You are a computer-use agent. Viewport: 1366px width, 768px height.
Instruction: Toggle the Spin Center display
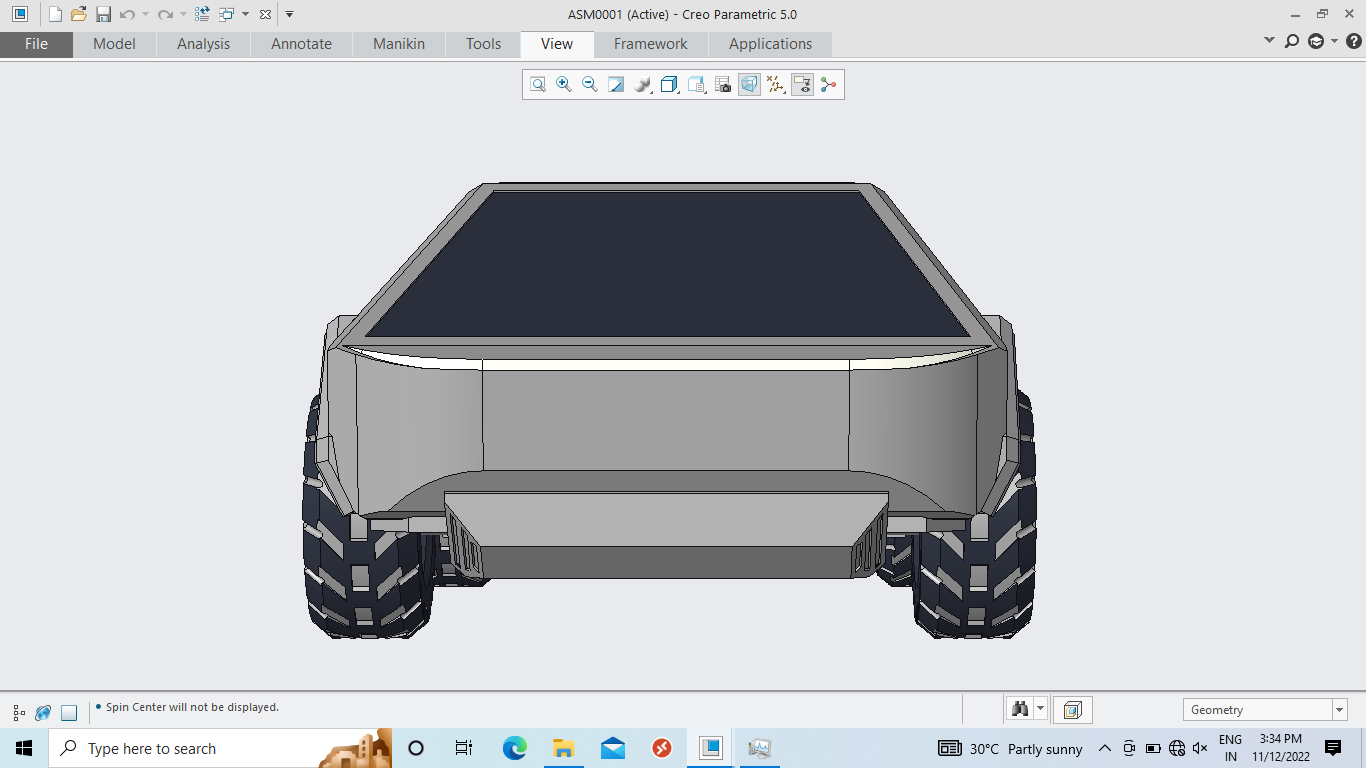828,85
